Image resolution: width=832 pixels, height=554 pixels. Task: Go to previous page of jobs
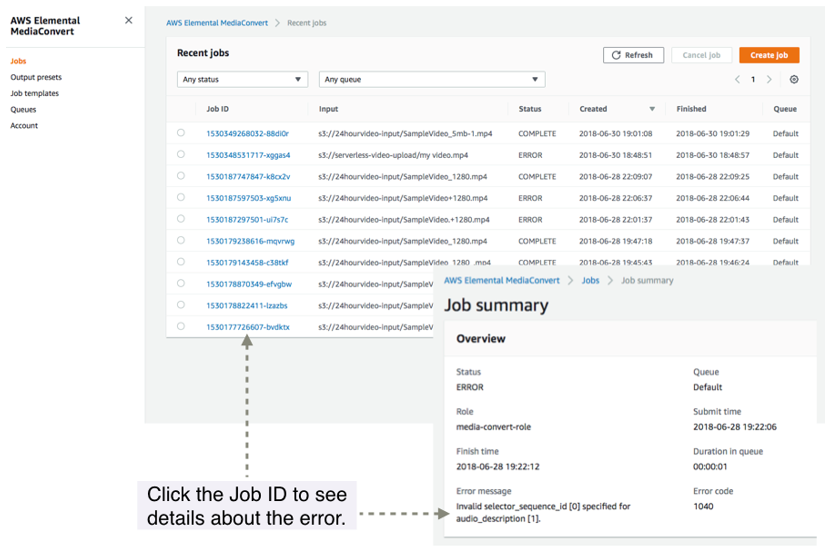pos(738,79)
